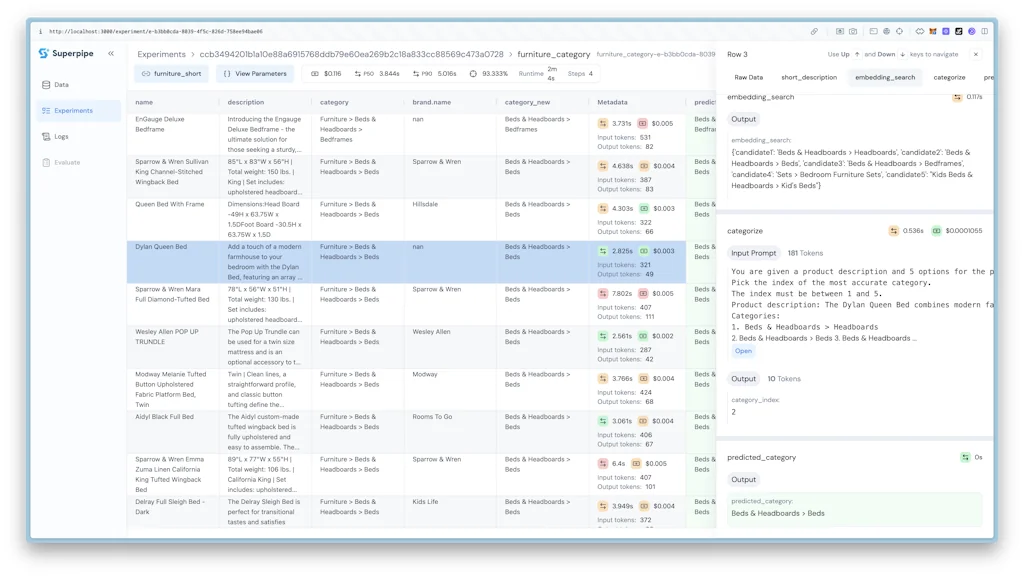Switch to the Raw Data tab

point(748,77)
